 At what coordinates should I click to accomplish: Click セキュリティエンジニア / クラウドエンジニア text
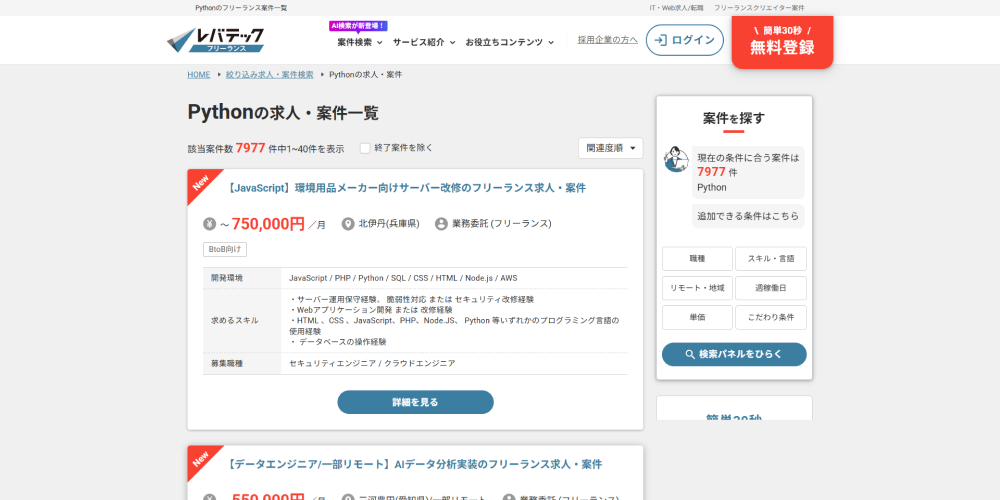tap(372, 364)
